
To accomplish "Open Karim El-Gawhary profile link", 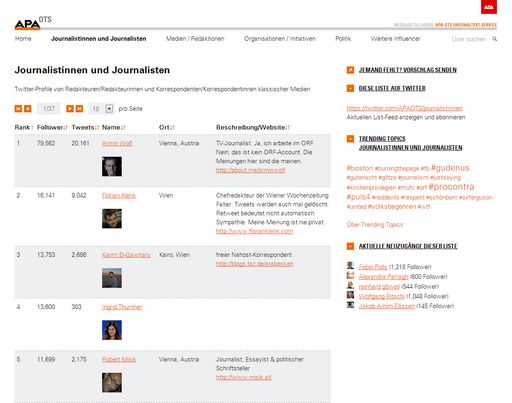I will 126,255.
